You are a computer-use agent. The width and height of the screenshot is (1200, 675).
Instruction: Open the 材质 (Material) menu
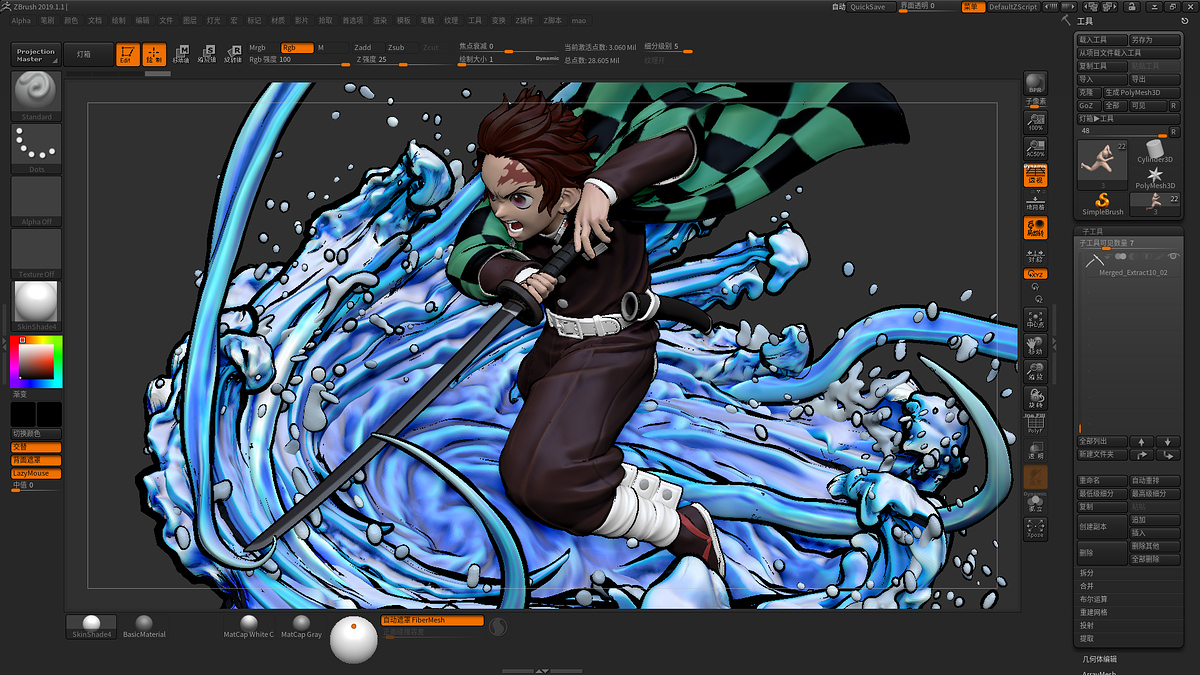(x=278, y=20)
